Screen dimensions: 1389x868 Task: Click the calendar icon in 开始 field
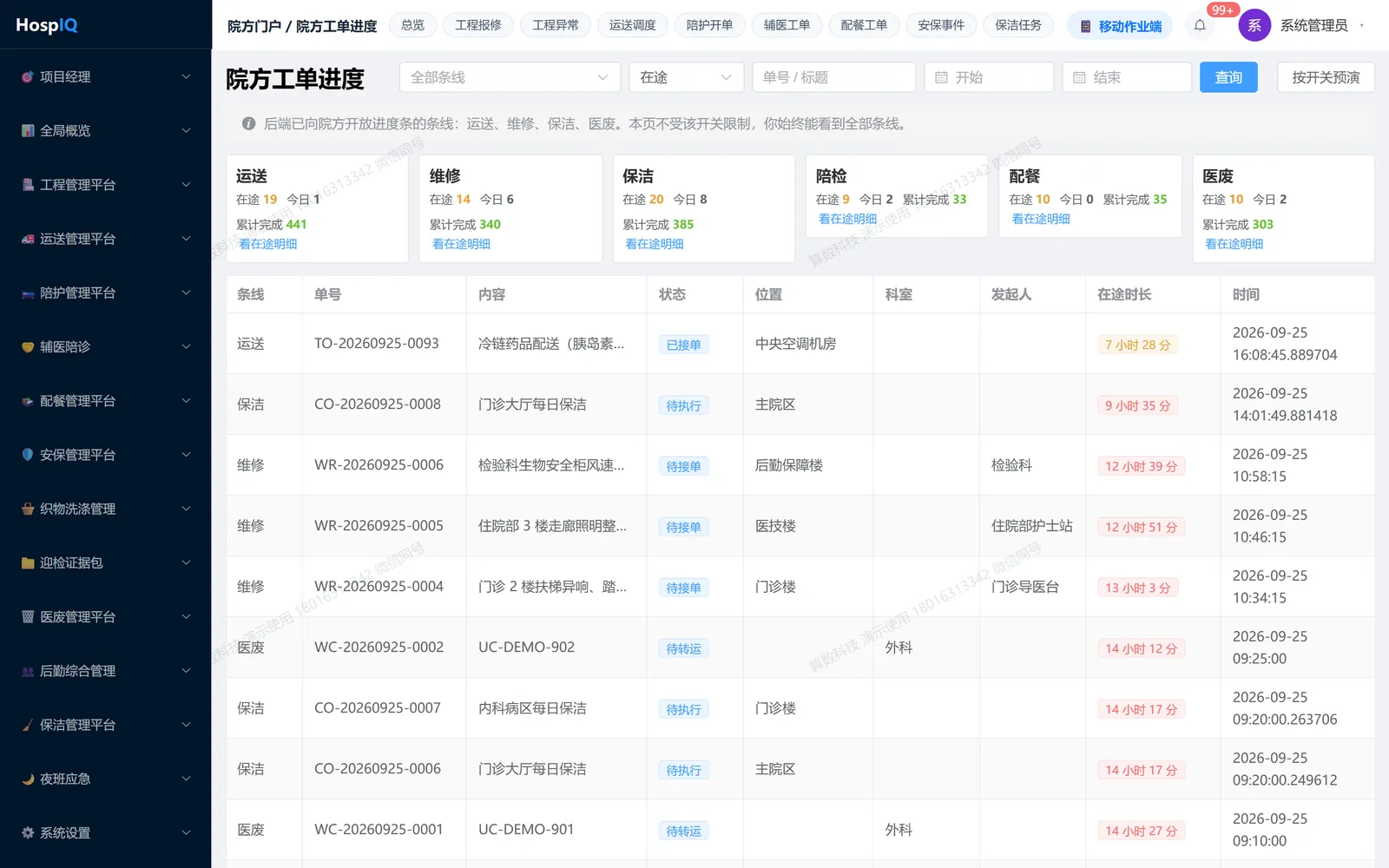point(941,77)
